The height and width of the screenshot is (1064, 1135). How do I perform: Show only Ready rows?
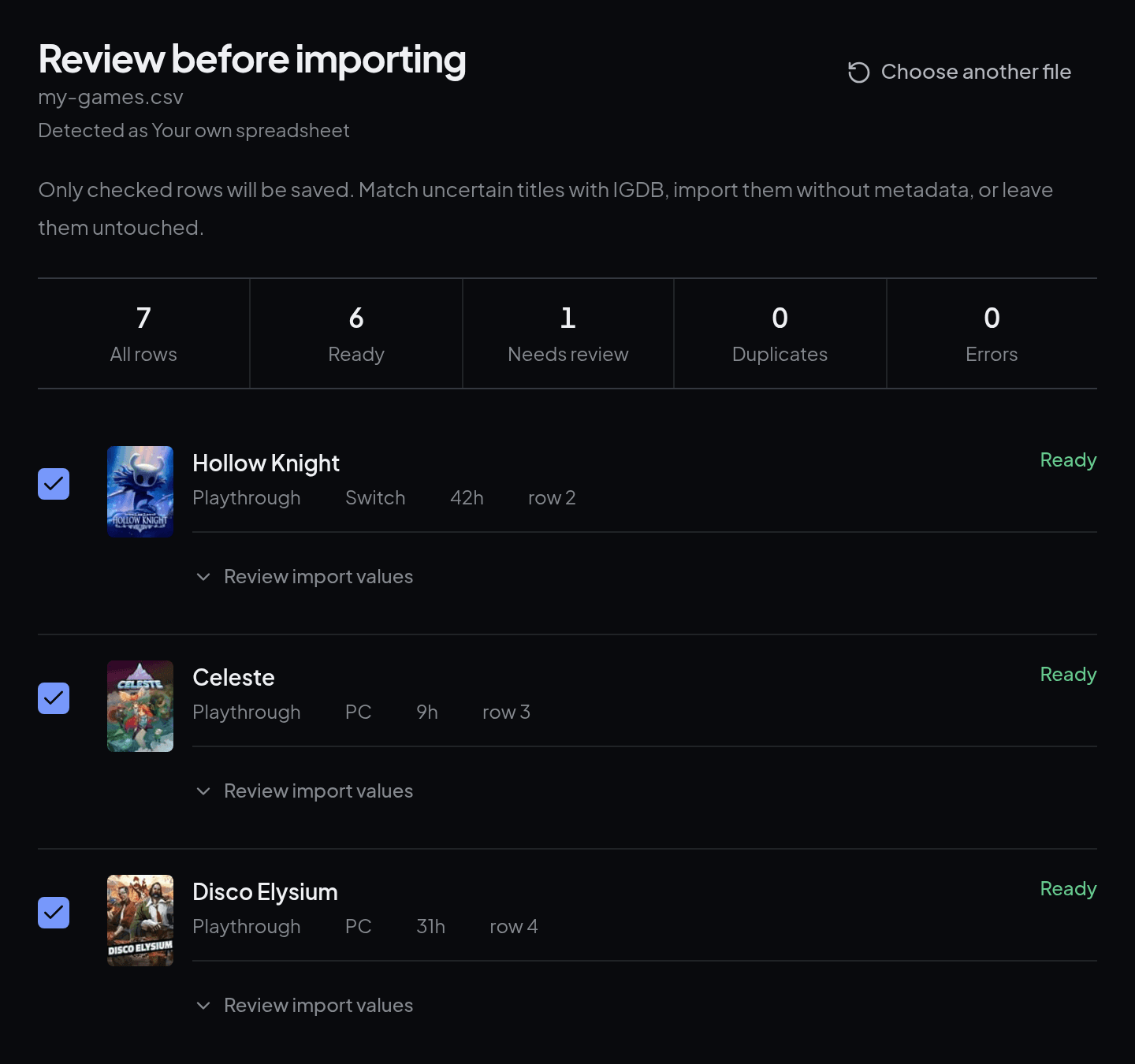point(356,333)
